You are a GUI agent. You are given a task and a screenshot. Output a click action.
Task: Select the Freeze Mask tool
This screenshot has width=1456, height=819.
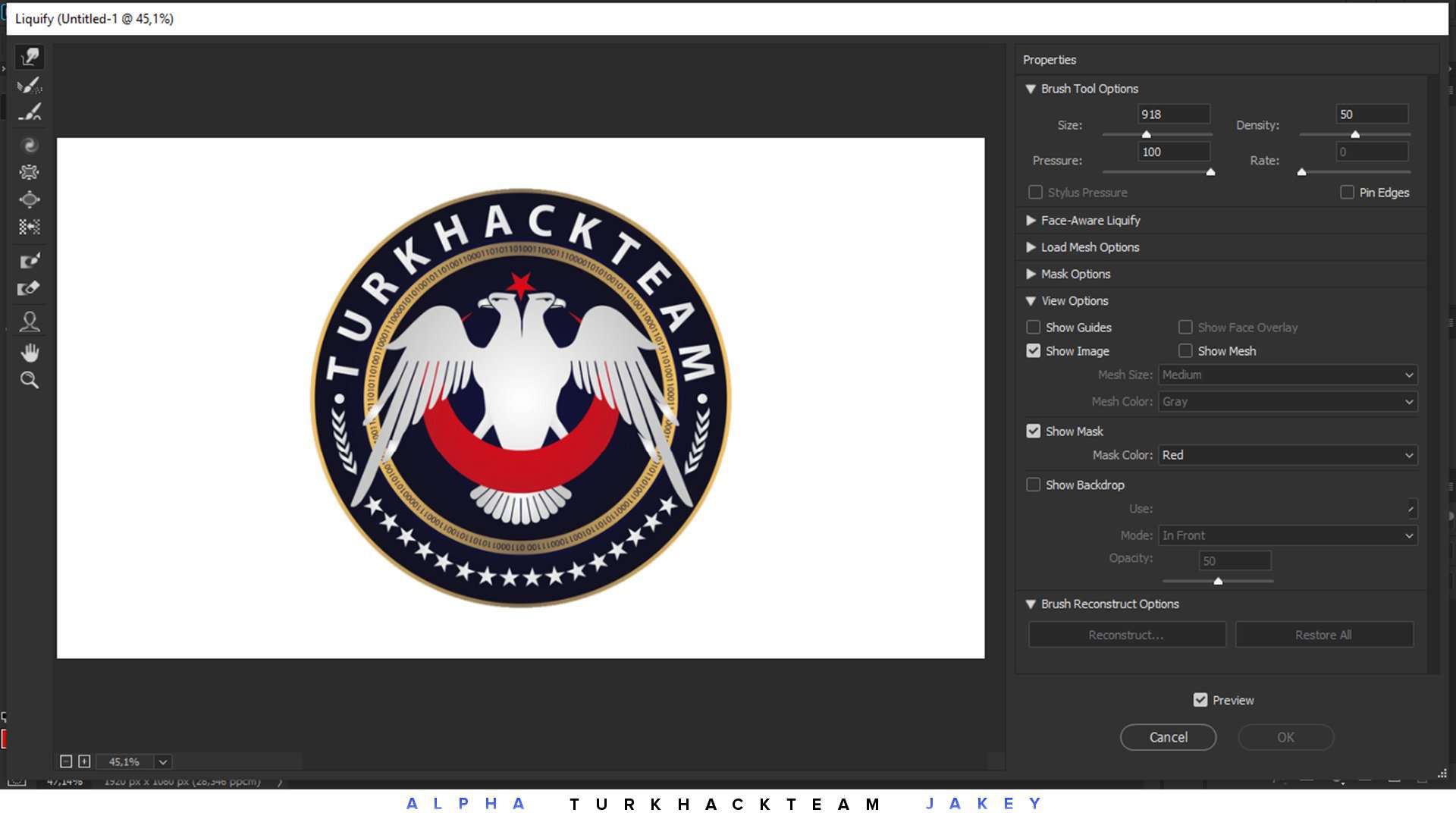point(30,261)
